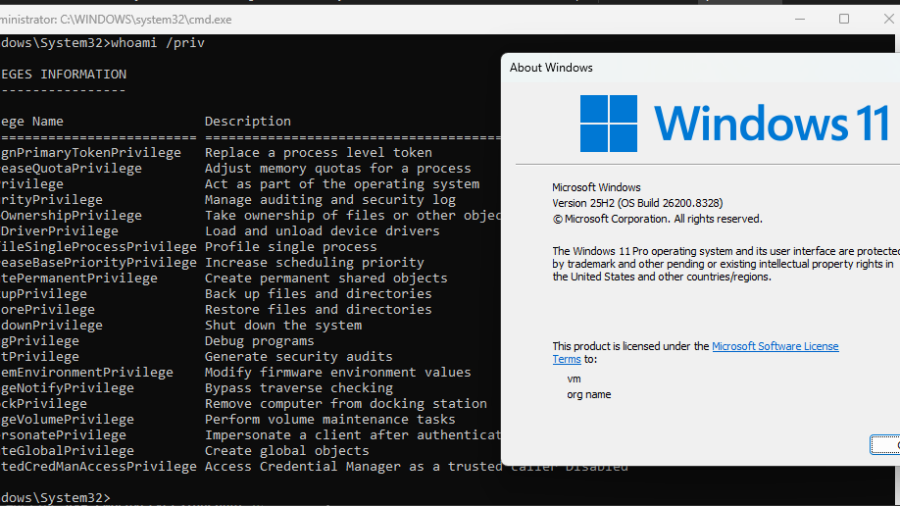Screen dimensions: 900x506
Task: Click 'Create global objects' description
Action: (x=287, y=450)
